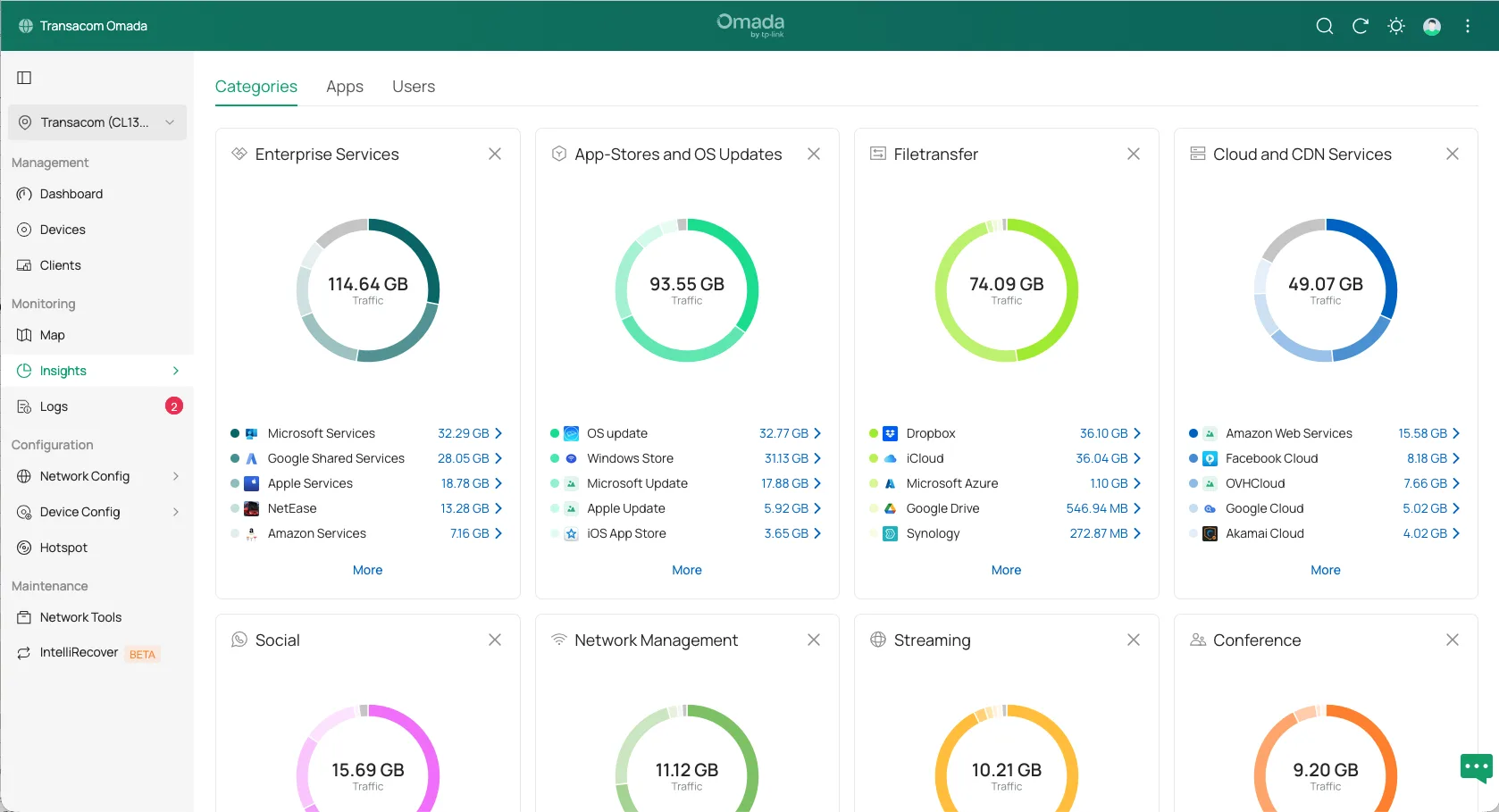Open the three-dot more options menu
The width and height of the screenshot is (1499, 812).
tap(1468, 26)
